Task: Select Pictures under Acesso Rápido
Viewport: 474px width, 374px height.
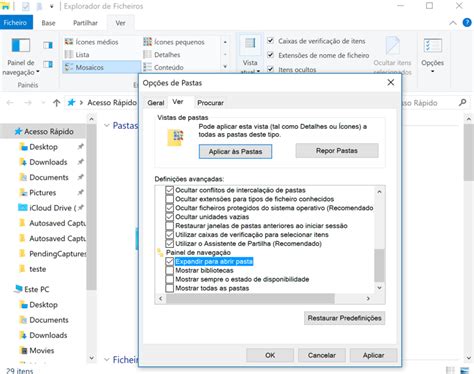Action: click(x=38, y=193)
